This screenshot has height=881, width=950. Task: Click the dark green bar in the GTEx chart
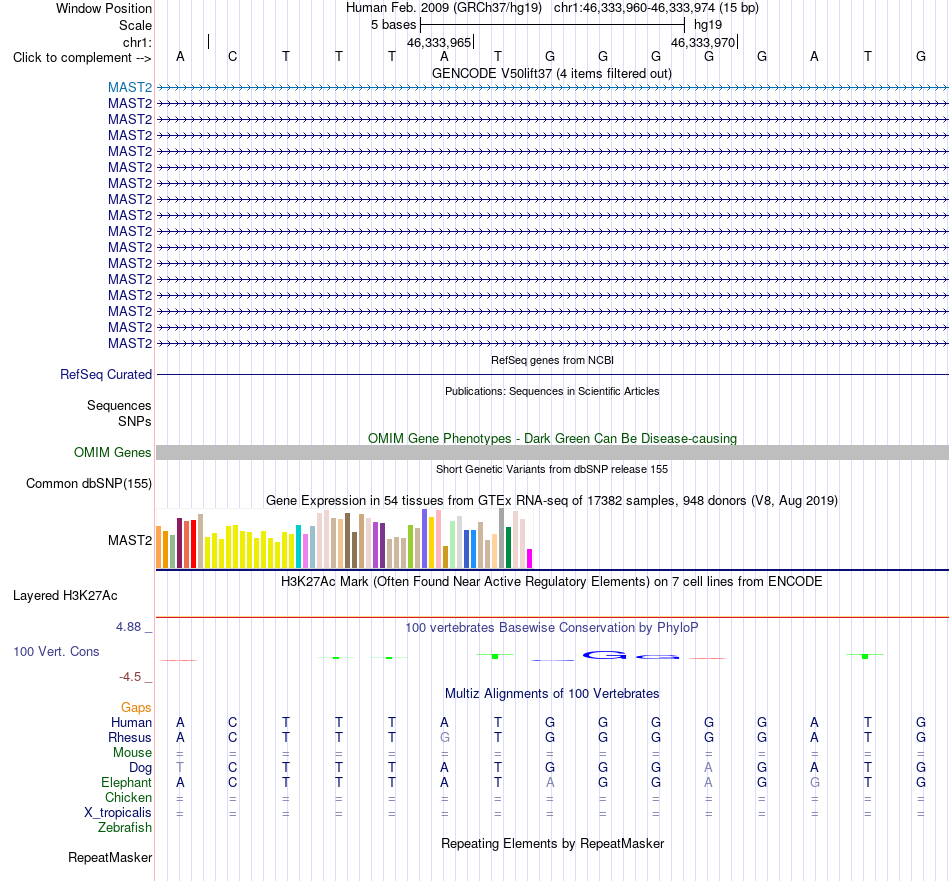pyautogui.click(x=509, y=548)
